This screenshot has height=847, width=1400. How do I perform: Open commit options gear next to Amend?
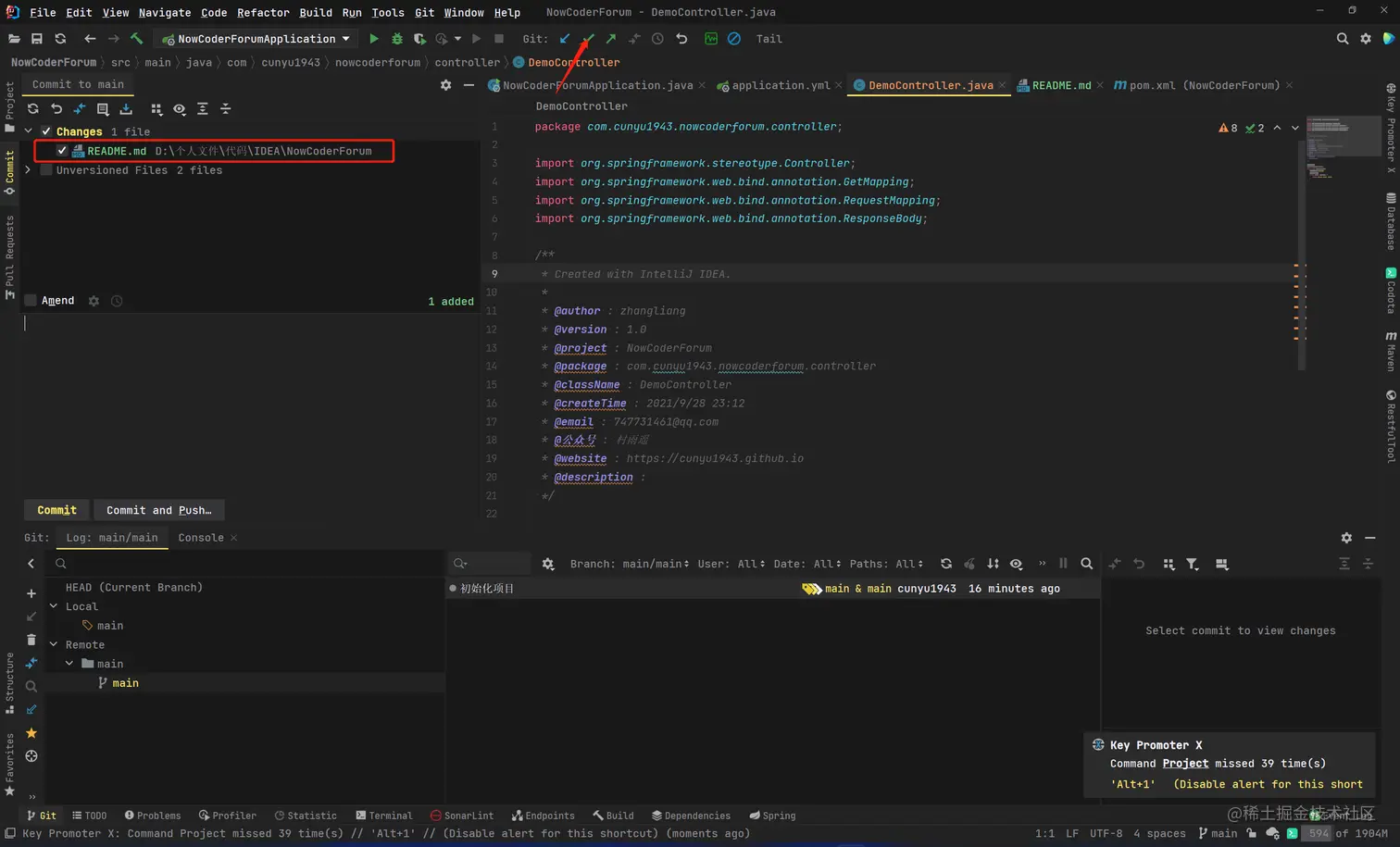click(94, 301)
